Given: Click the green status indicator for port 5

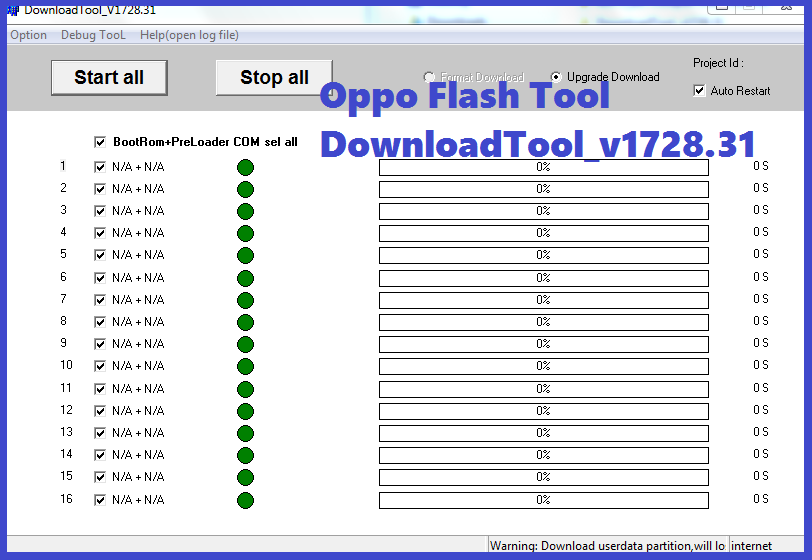Looking at the screenshot, I should [x=245, y=255].
